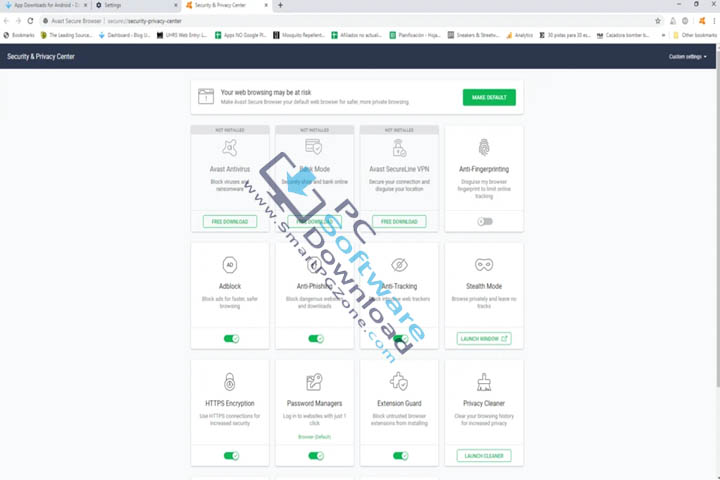Toggle the Password Managers switch

[x=316, y=456]
